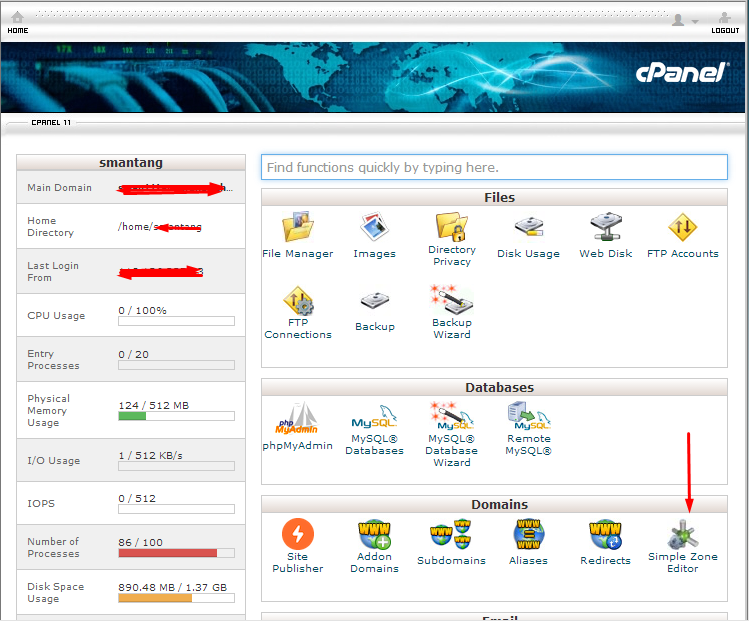749x621 pixels.
Task: Open the Simple Zone Editor icon
Action: [x=683, y=534]
